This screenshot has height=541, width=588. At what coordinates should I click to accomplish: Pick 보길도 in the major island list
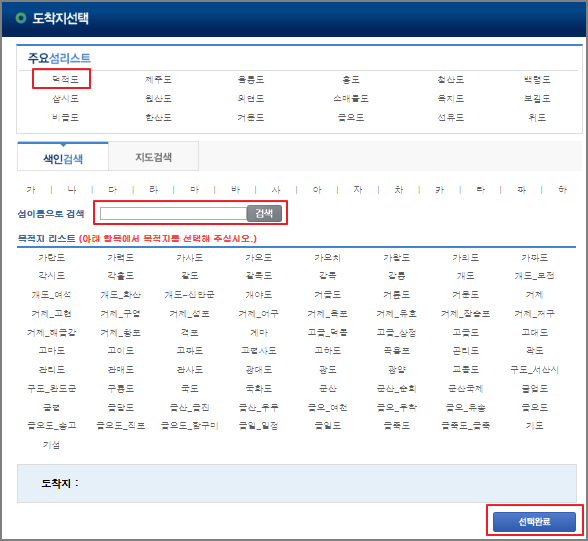point(537,99)
